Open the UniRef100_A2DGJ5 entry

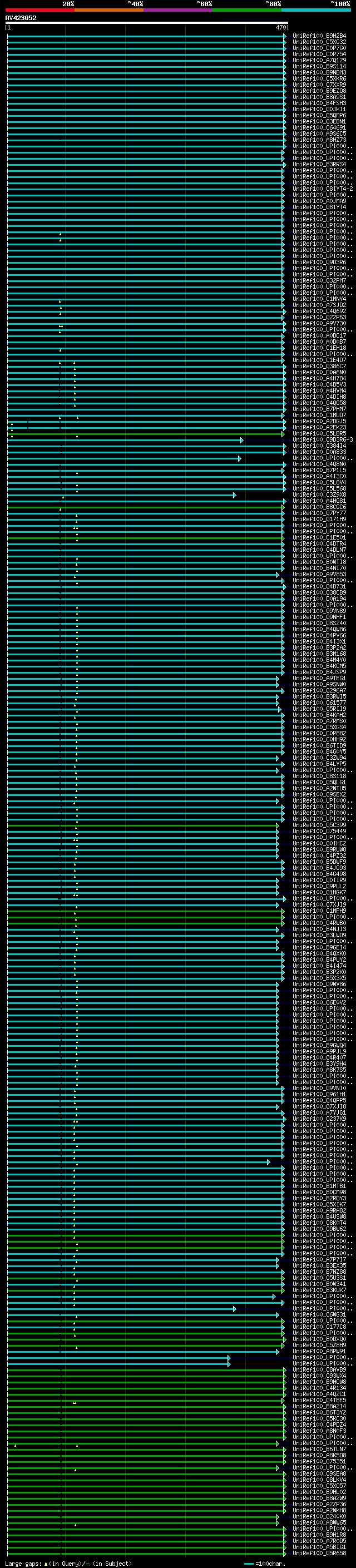click(x=319, y=421)
